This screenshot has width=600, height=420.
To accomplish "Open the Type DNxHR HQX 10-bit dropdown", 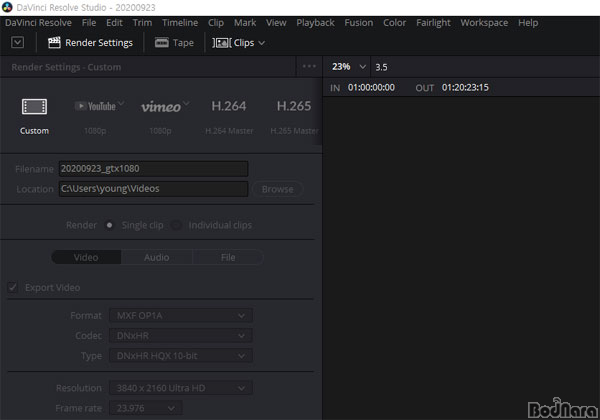I will pos(181,356).
